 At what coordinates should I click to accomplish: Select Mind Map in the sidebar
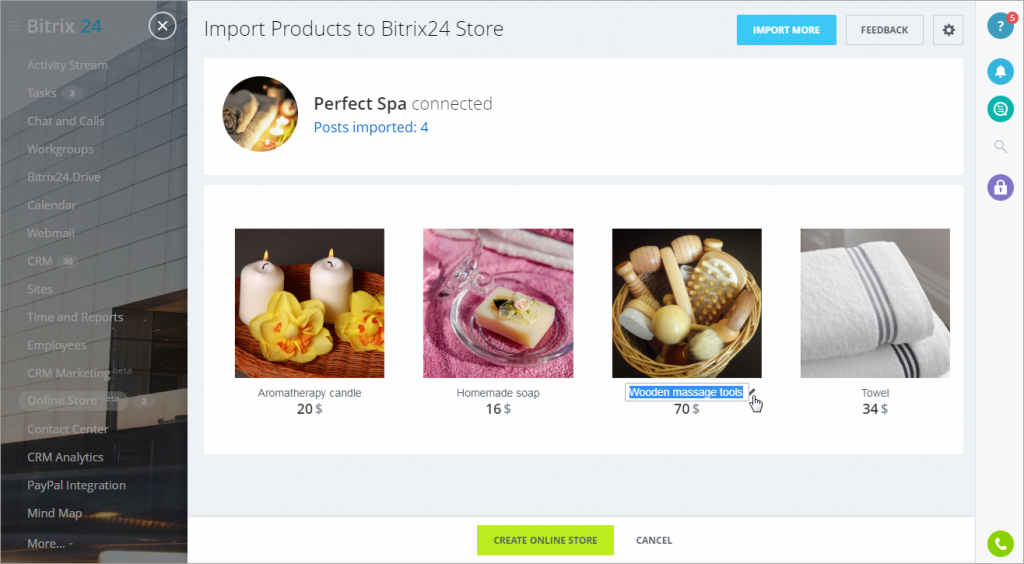coord(55,513)
